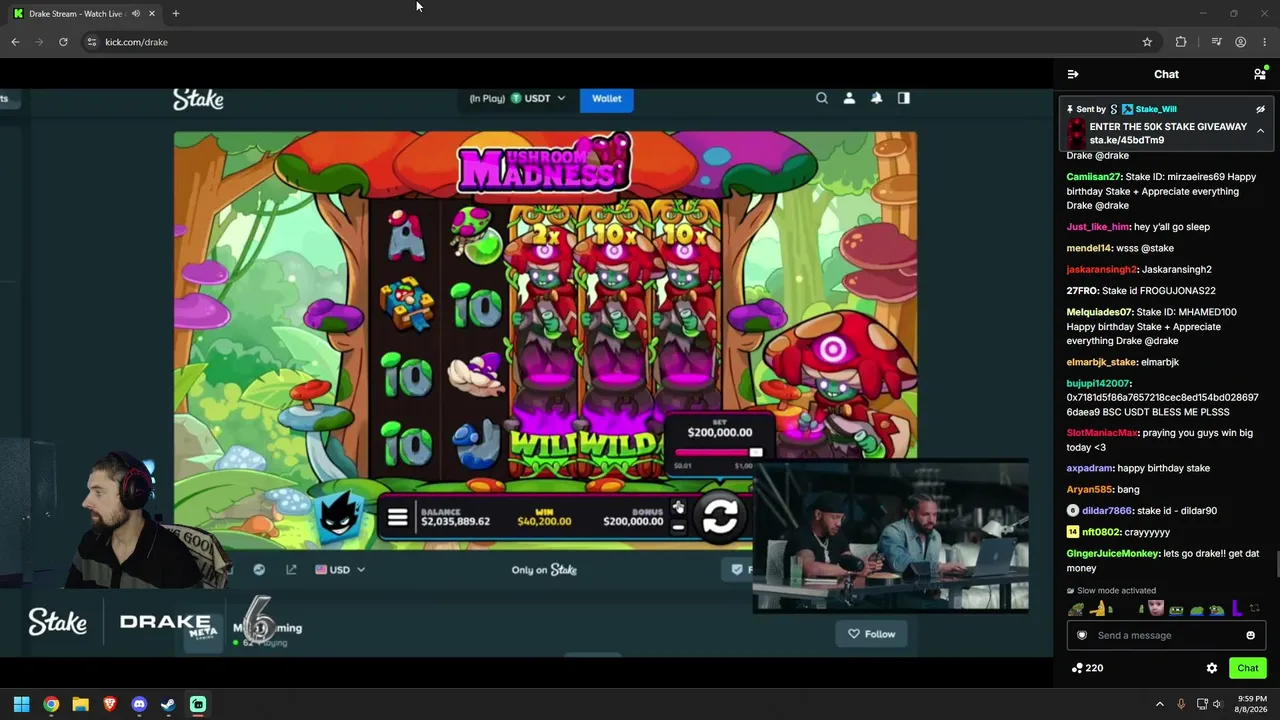Open the Stake user profile icon

(x=849, y=98)
